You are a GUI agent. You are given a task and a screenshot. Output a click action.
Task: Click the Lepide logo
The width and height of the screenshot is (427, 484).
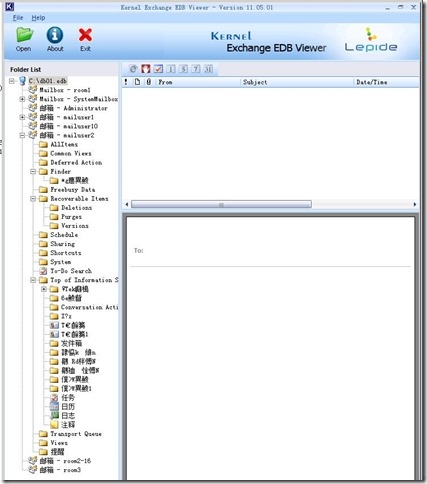pos(371,40)
